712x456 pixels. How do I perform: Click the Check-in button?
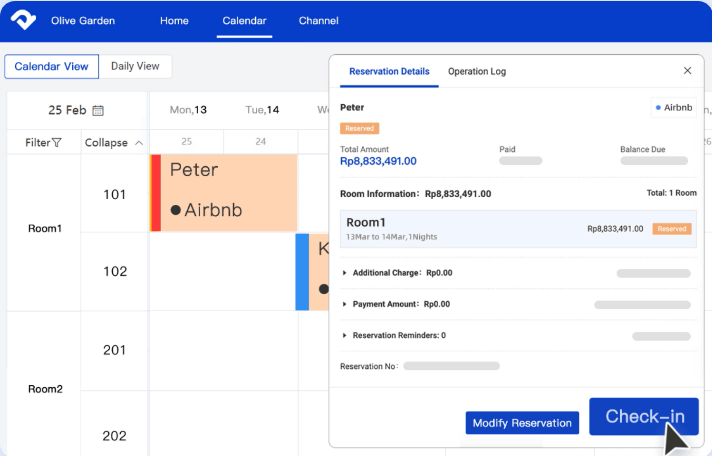(643, 416)
